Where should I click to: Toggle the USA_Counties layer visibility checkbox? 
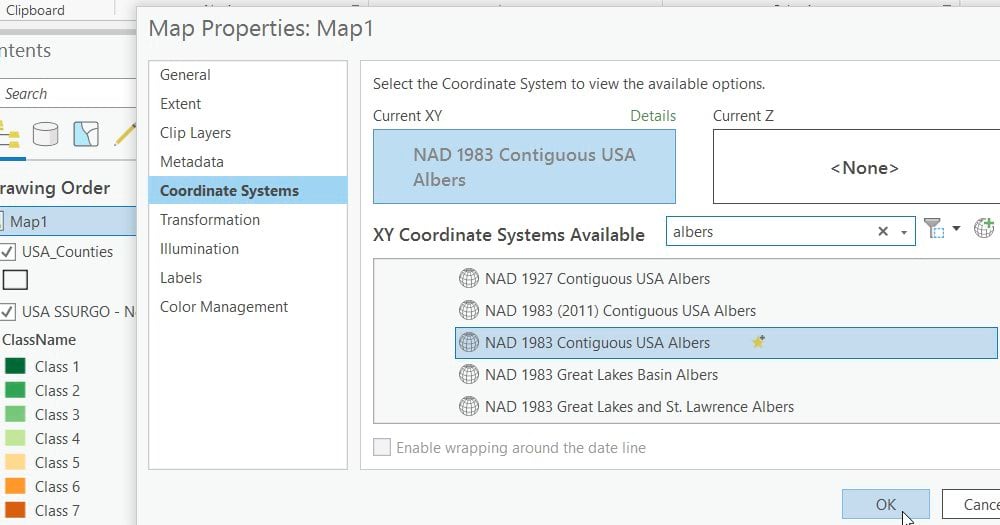coord(9,252)
